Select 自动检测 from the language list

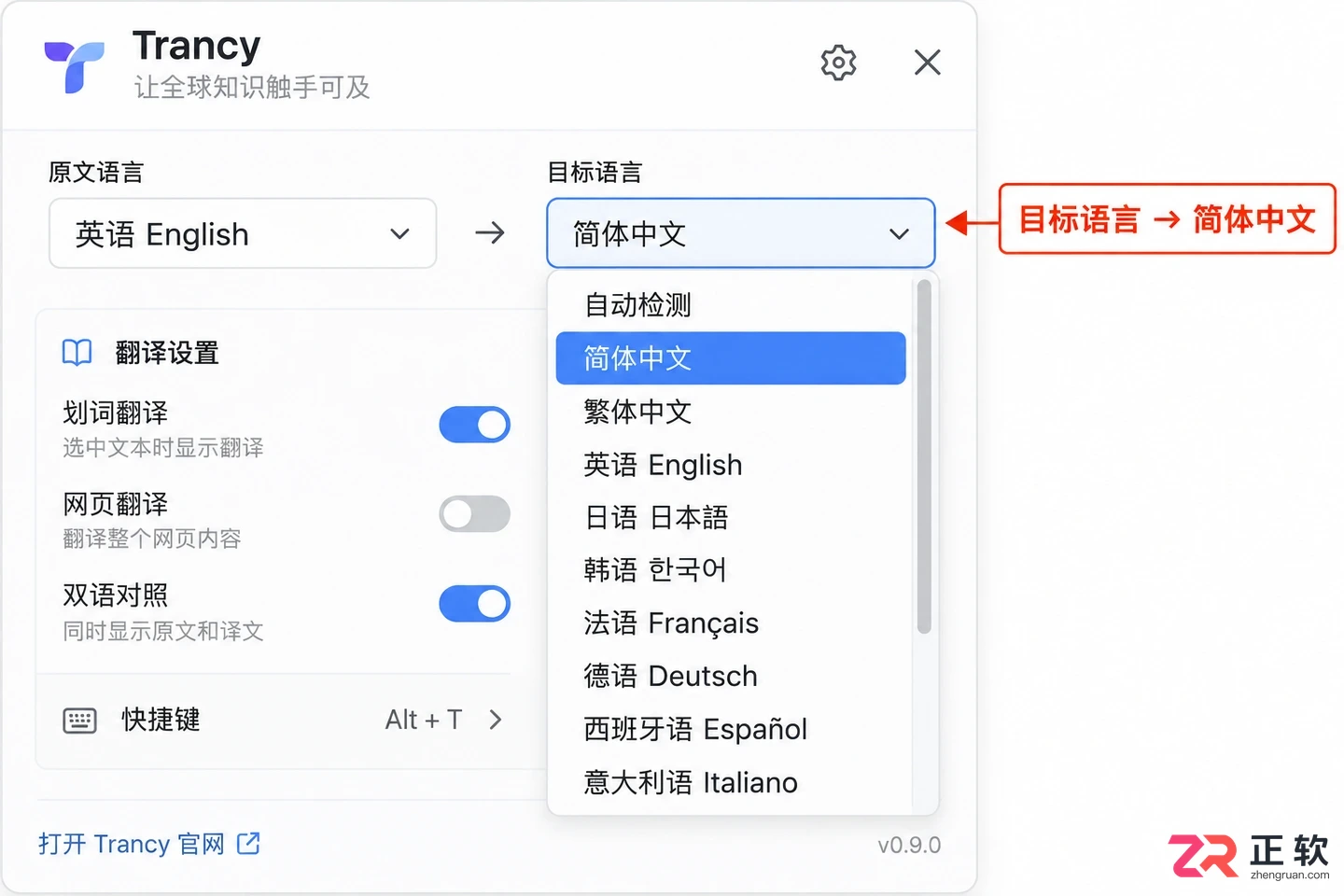click(731, 305)
